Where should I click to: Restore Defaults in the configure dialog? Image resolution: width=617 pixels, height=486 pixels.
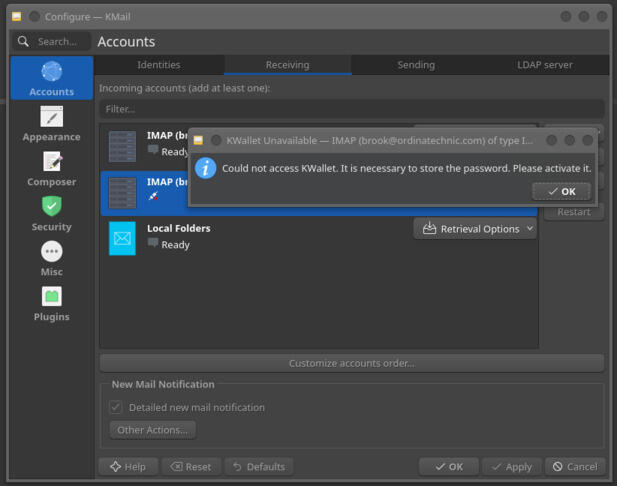tap(259, 467)
